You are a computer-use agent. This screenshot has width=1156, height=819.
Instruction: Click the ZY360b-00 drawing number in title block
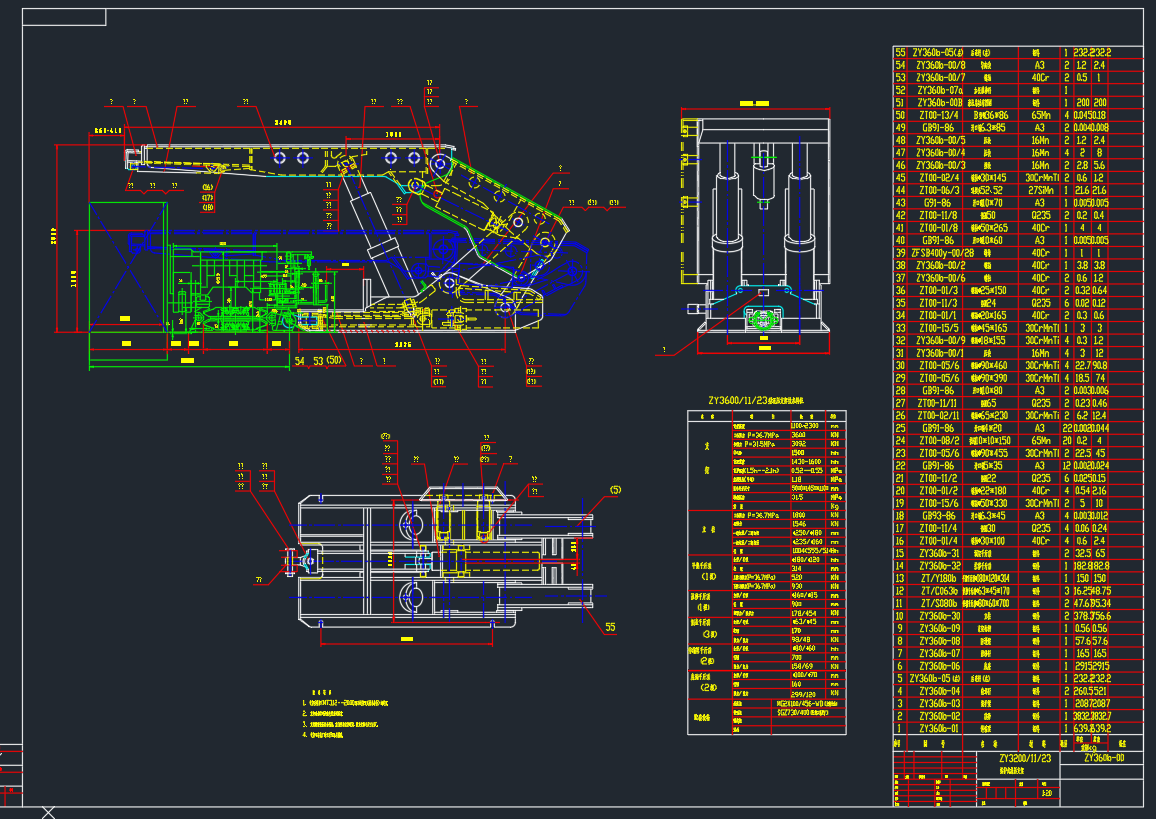[x=1104, y=759]
